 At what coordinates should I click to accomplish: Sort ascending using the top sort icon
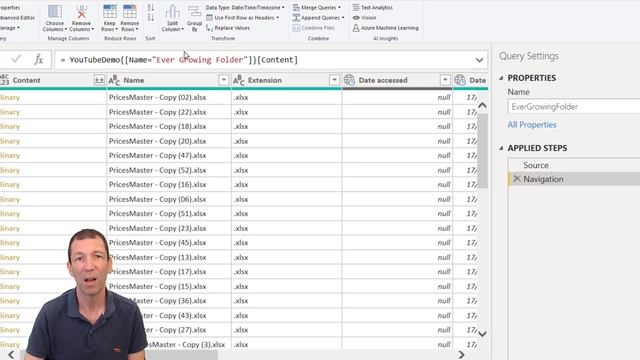(x=151, y=7)
